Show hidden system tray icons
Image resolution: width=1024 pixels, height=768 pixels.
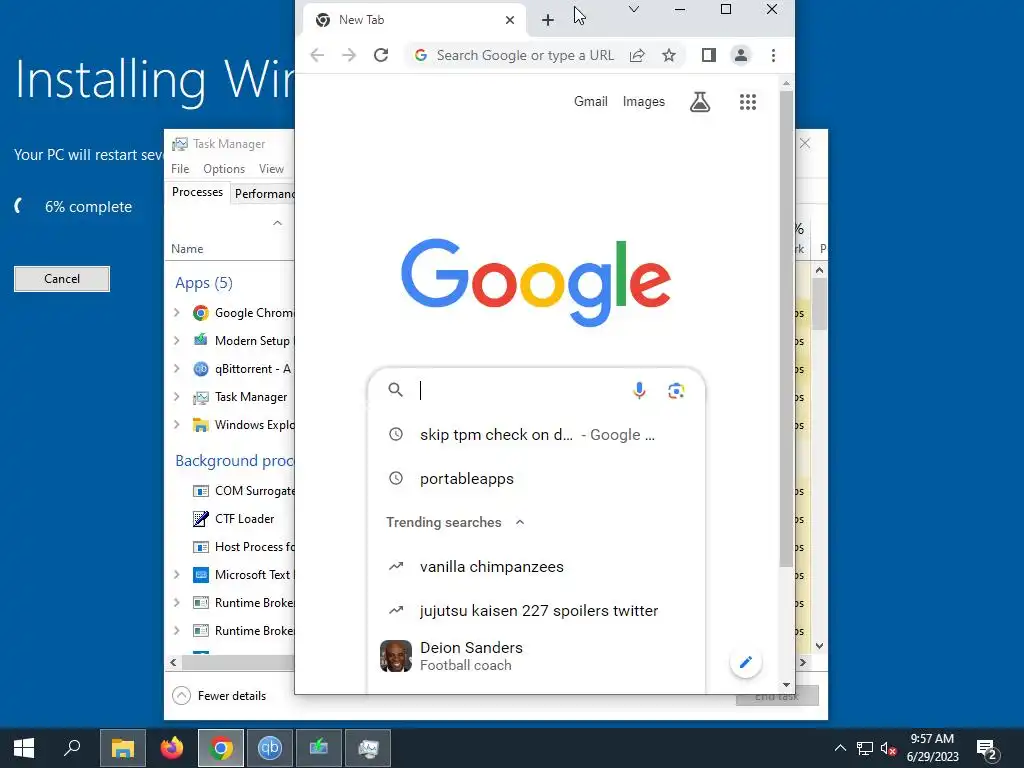pyautogui.click(x=840, y=748)
